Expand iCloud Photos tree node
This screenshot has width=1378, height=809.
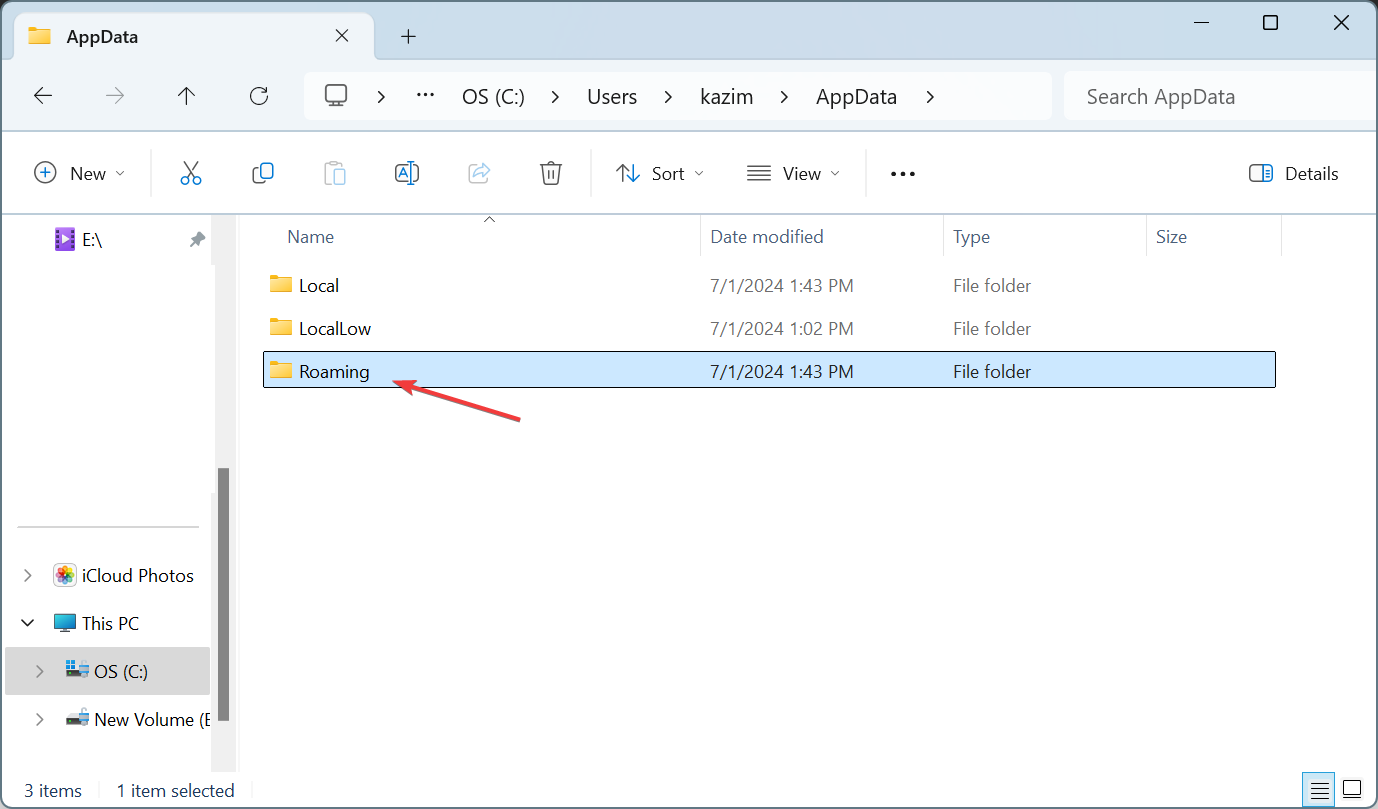(x=28, y=575)
